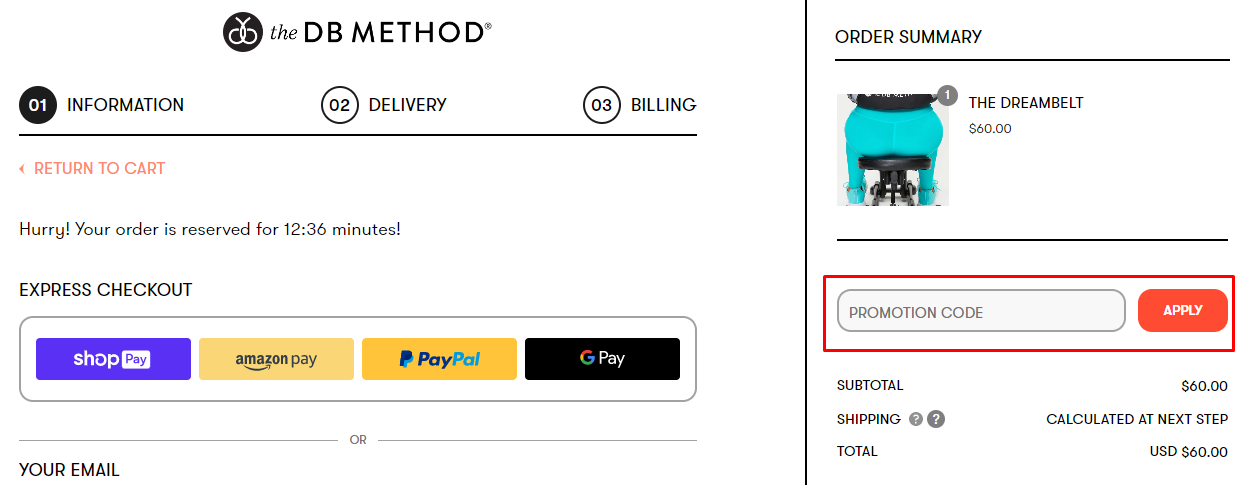Click the DB Method circular logo icon
Screen dimensions: 1245x485
point(242,32)
